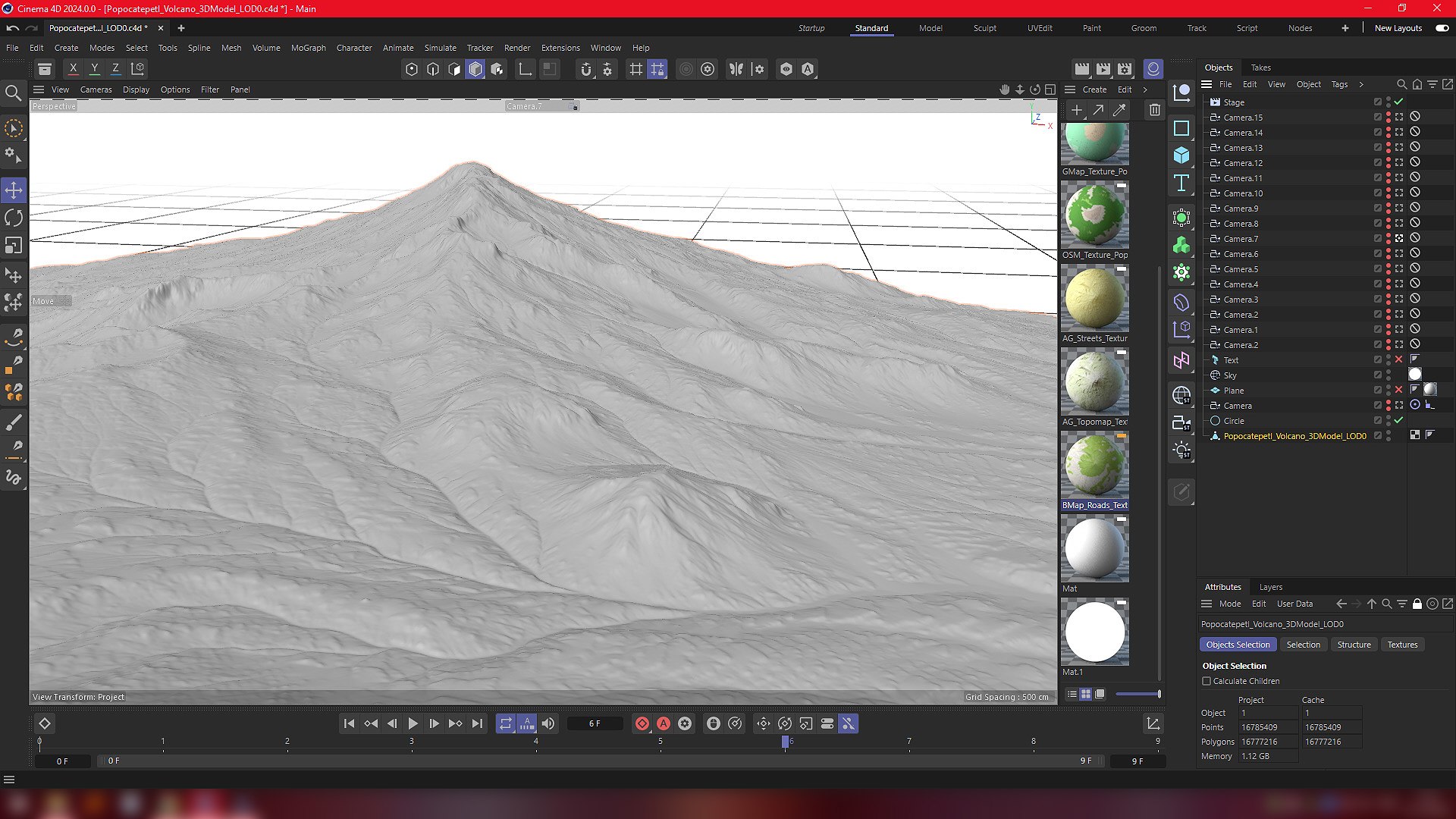Screen dimensions: 1456x819
Task: Click the timeline playhead at frame 6
Action: tap(785, 742)
